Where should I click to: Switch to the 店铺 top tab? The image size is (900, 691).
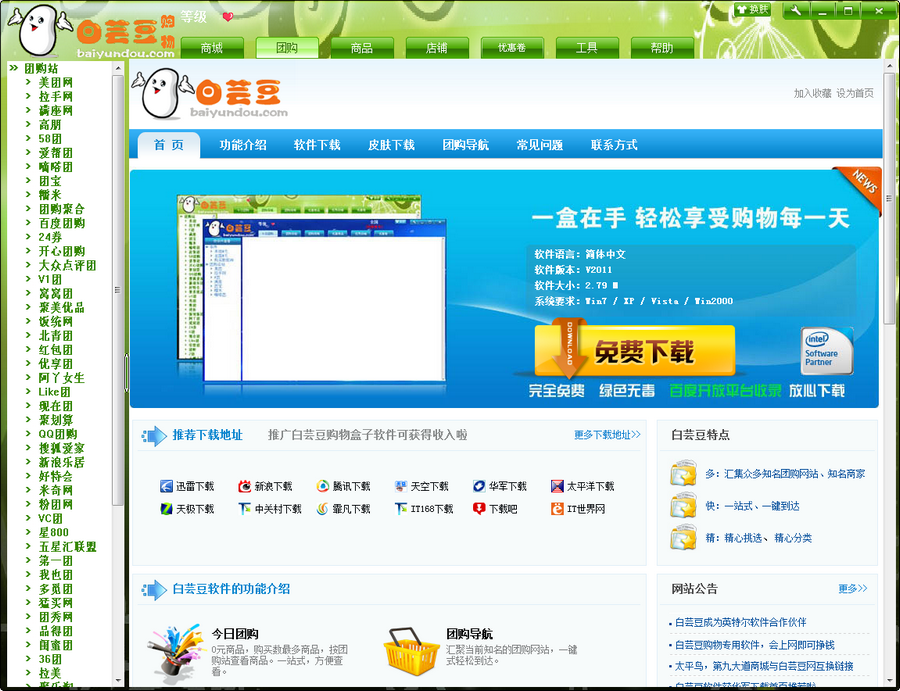(x=437, y=48)
